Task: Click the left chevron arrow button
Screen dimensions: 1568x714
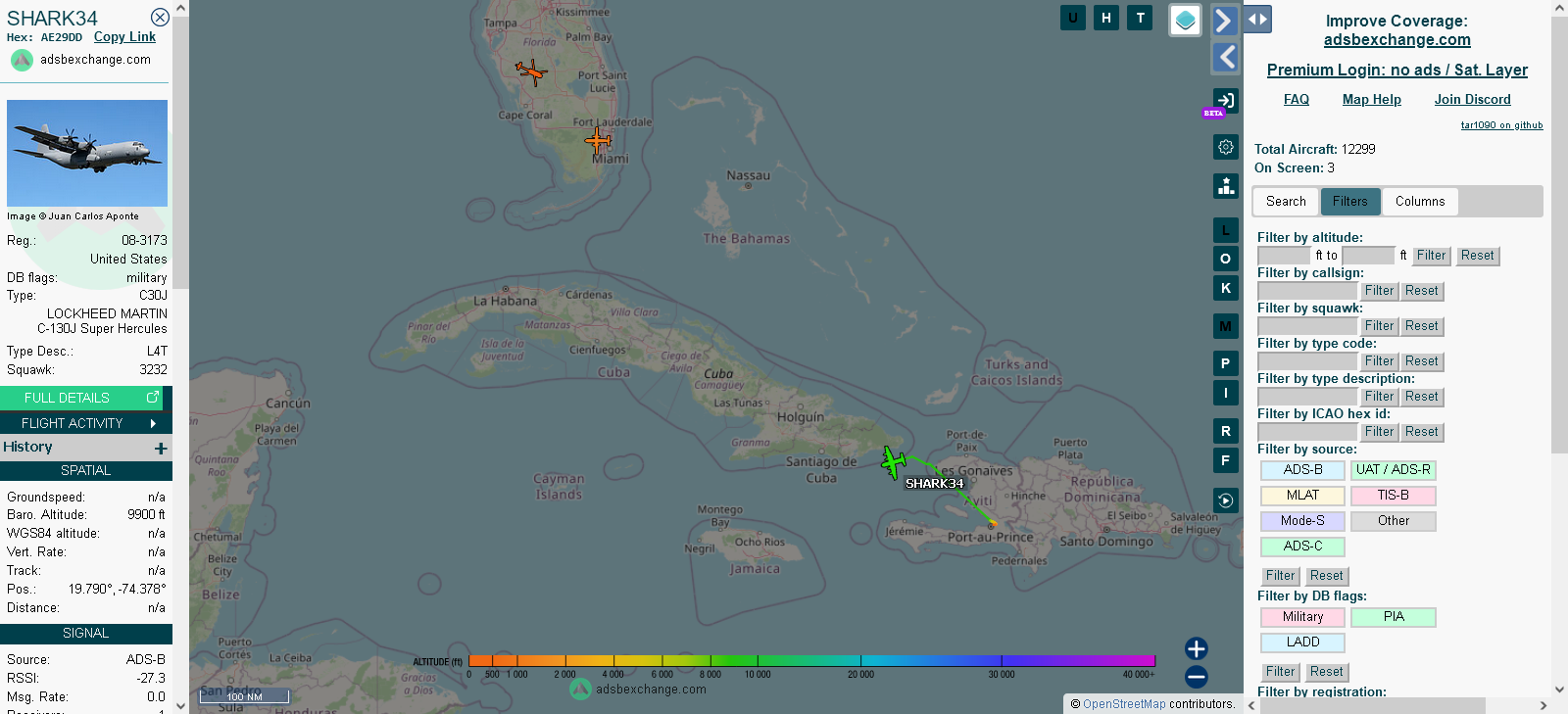Action: click(x=1225, y=58)
